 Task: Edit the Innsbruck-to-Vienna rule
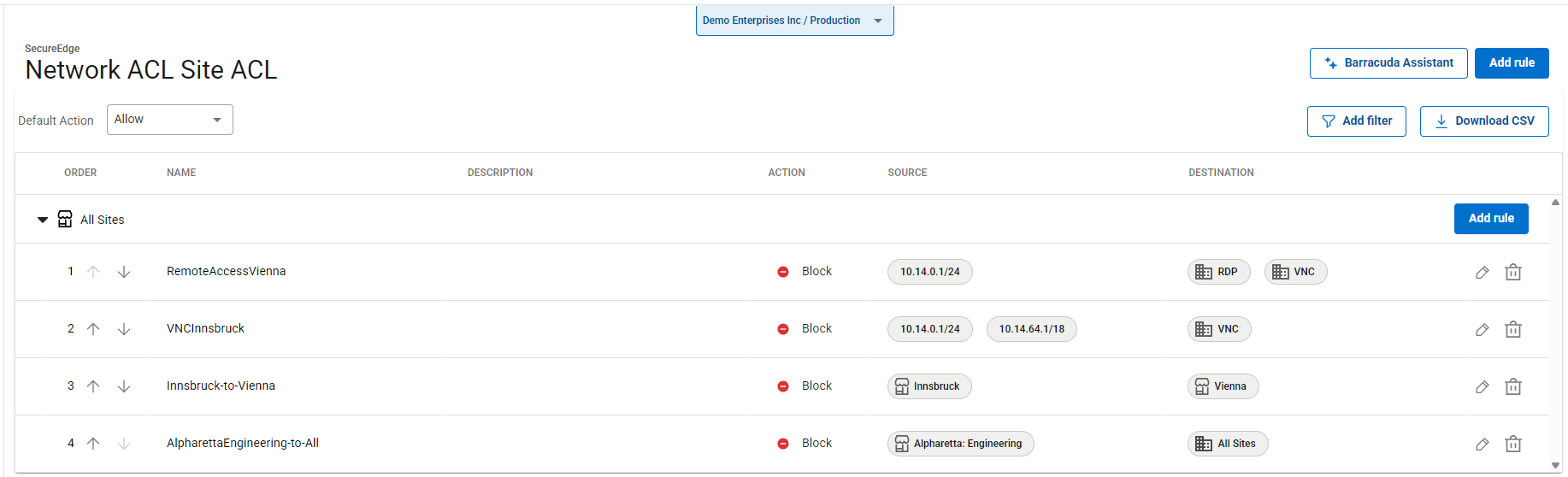pyautogui.click(x=1482, y=386)
